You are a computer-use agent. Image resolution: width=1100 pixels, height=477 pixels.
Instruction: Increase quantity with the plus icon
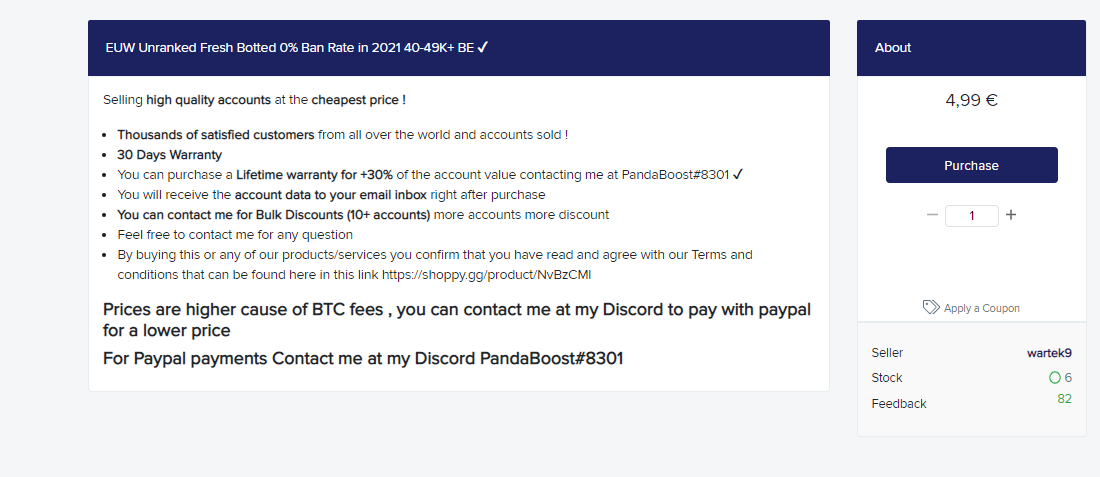1011,215
